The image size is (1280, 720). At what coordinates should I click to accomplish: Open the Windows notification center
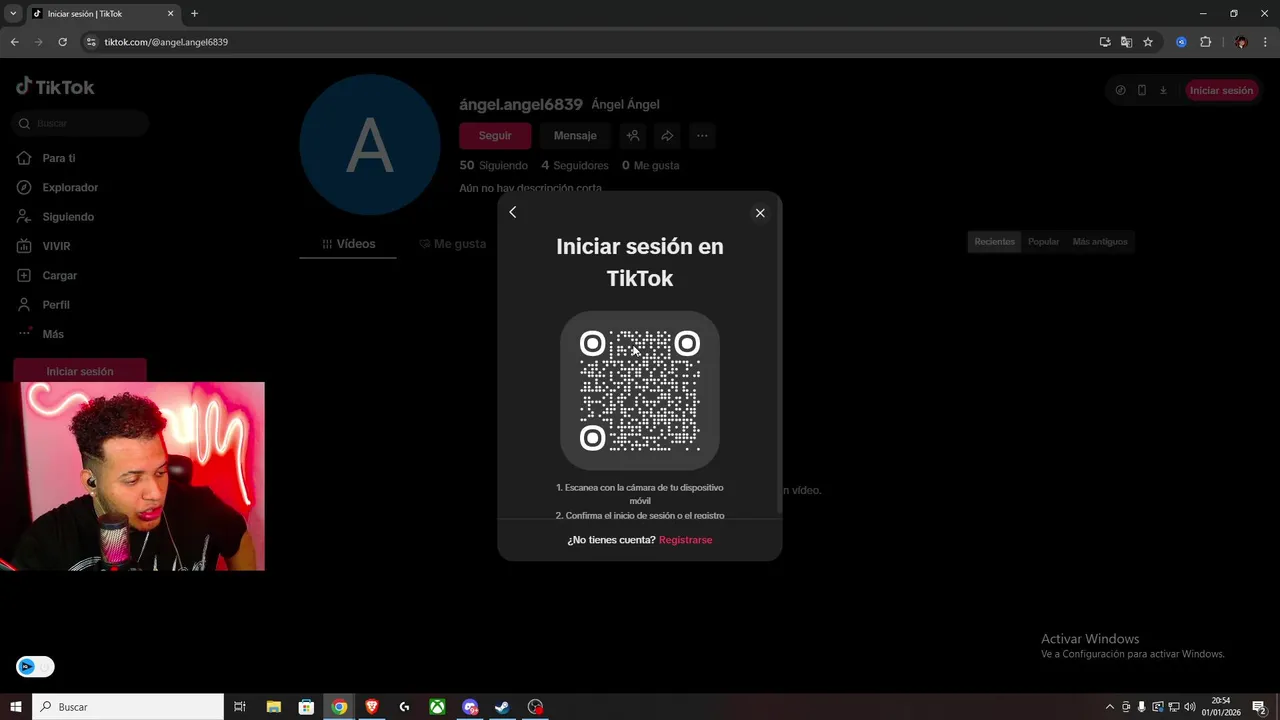coord(1260,707)
